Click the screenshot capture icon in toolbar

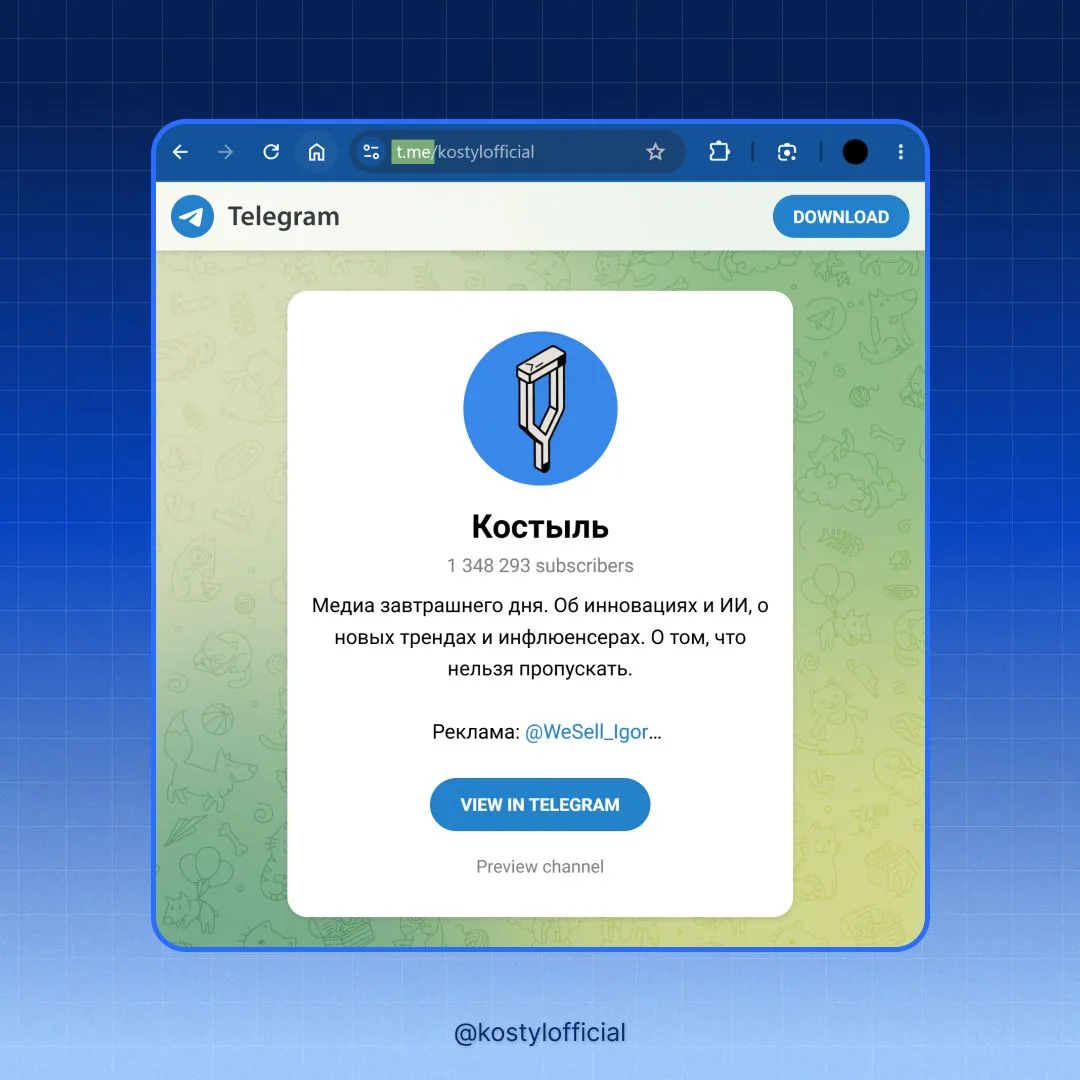787,152
